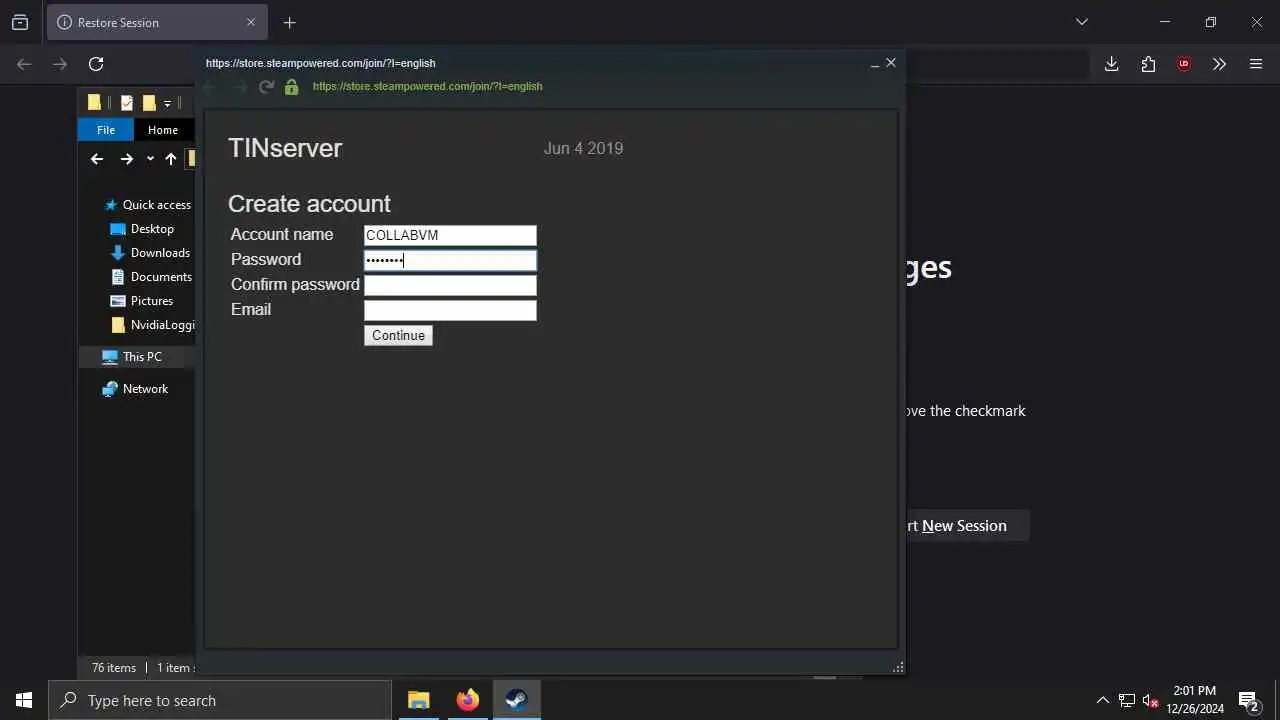This screenshot has width=1280, height=720.
Task: Open Firefox from the taskbar
Action: click(x=467, y=700)
